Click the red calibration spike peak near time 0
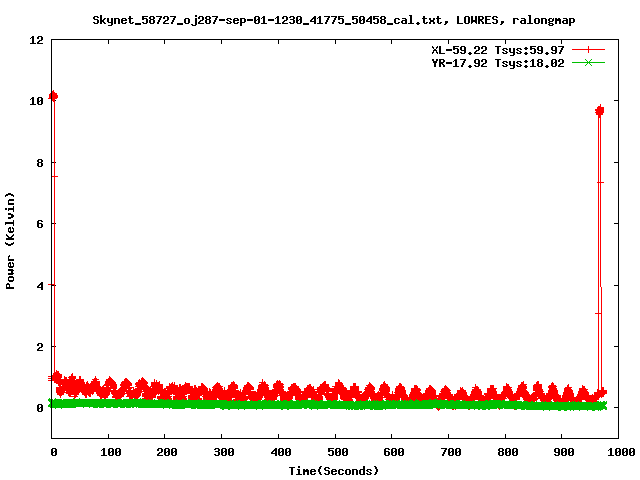Screen dimensions: 640x480 [x=53, y=96]
